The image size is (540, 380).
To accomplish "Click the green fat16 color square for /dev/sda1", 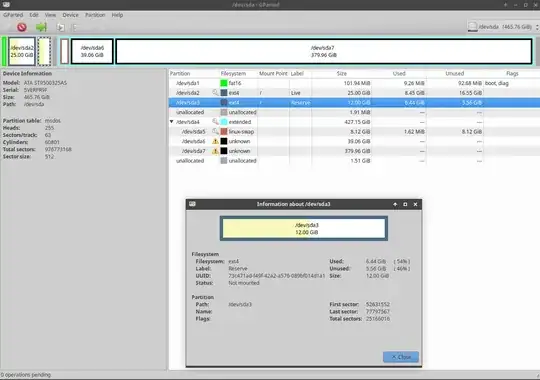I will [x=224, y=83].
